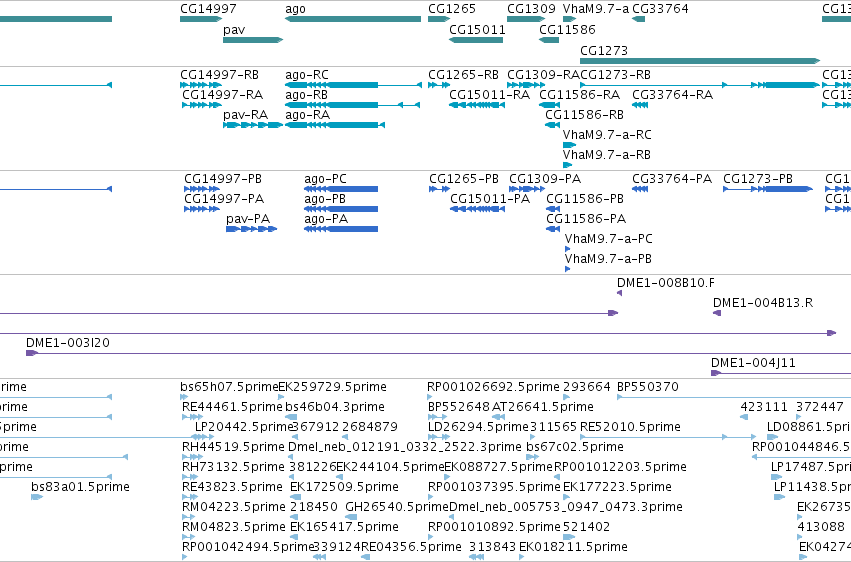Open EST EK018211.5prime
The image size is (851, 562).
pyautogui.click(x=573, y=547)
